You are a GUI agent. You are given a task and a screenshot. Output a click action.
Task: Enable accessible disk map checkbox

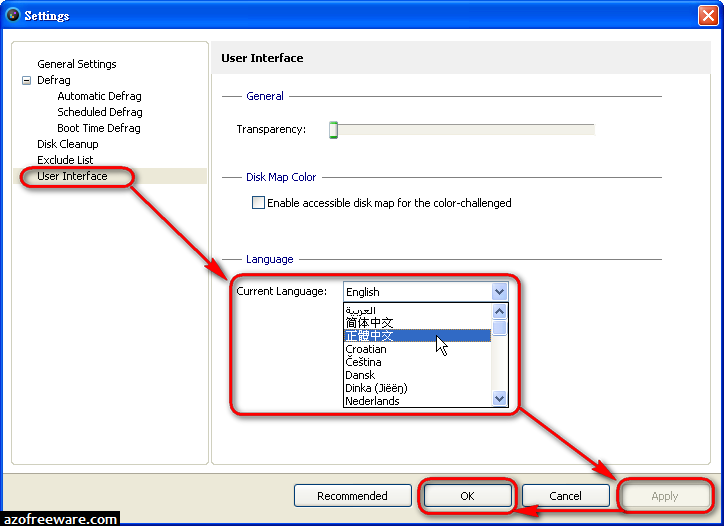point(258,203)
